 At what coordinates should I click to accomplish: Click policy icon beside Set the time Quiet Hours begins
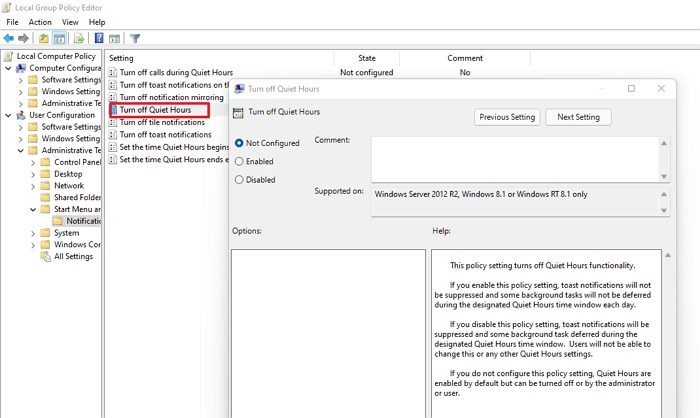pos(113,147)
